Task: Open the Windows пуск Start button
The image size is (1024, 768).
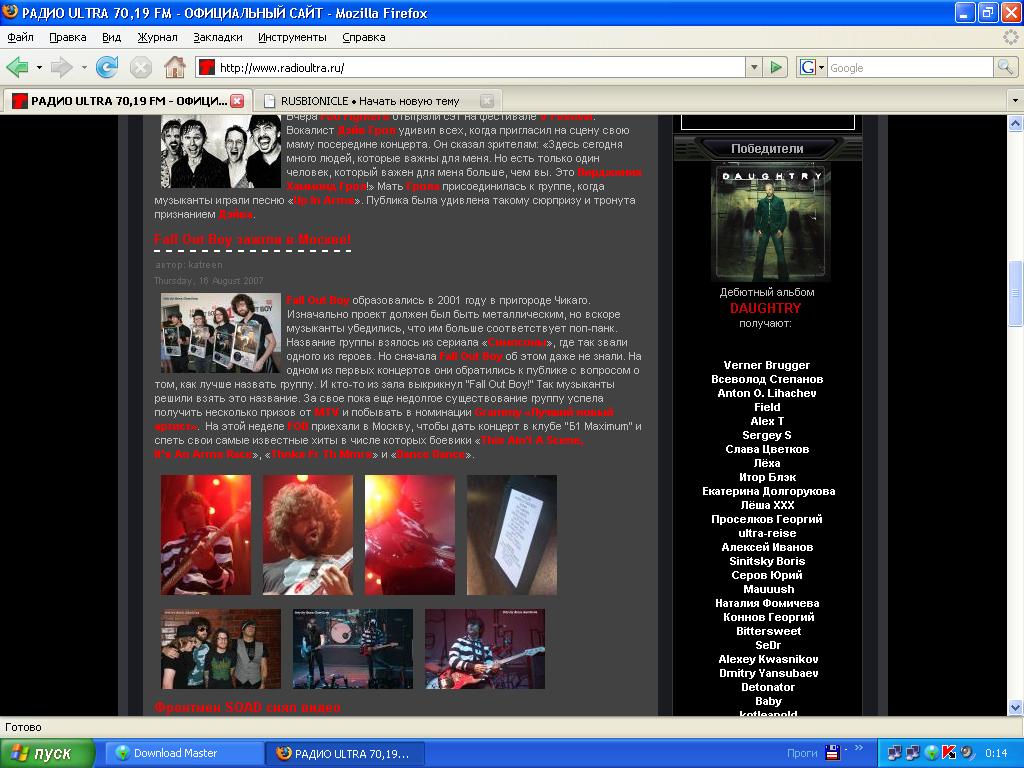Action: tap(47, 753)
